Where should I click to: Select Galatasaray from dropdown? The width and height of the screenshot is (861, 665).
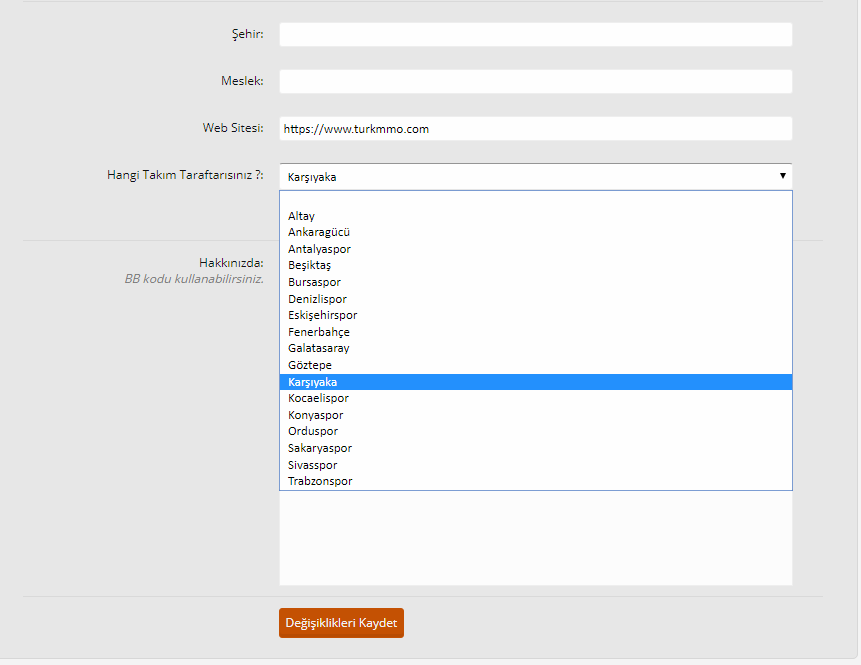coord(319,348)
